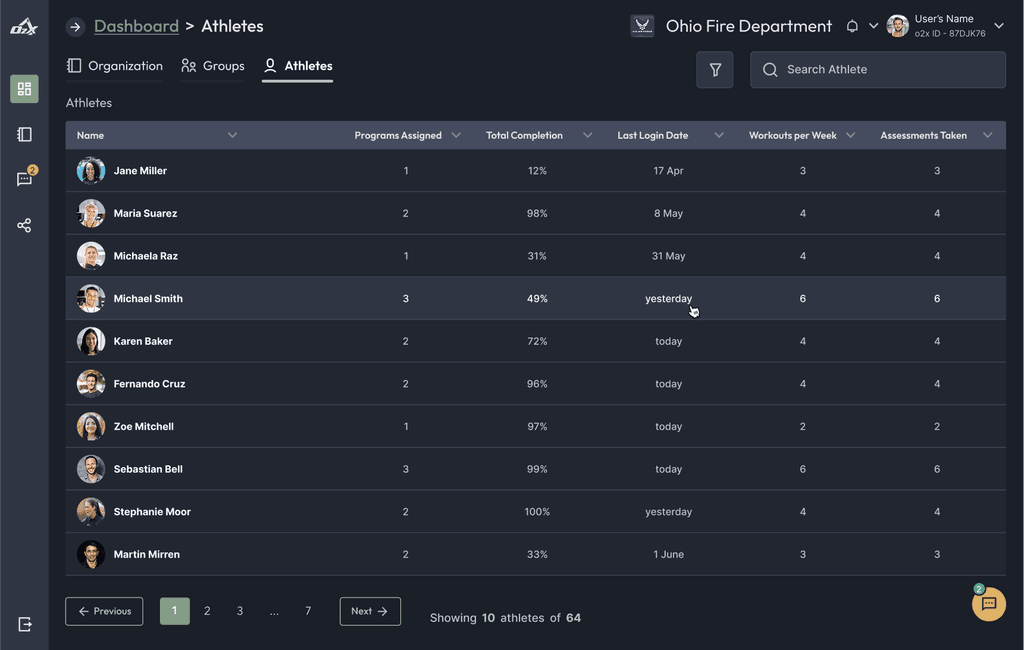Screen dimensions: 1024x650
Task: Click Michaela Raz's 31 May login date
Action: 668,256
